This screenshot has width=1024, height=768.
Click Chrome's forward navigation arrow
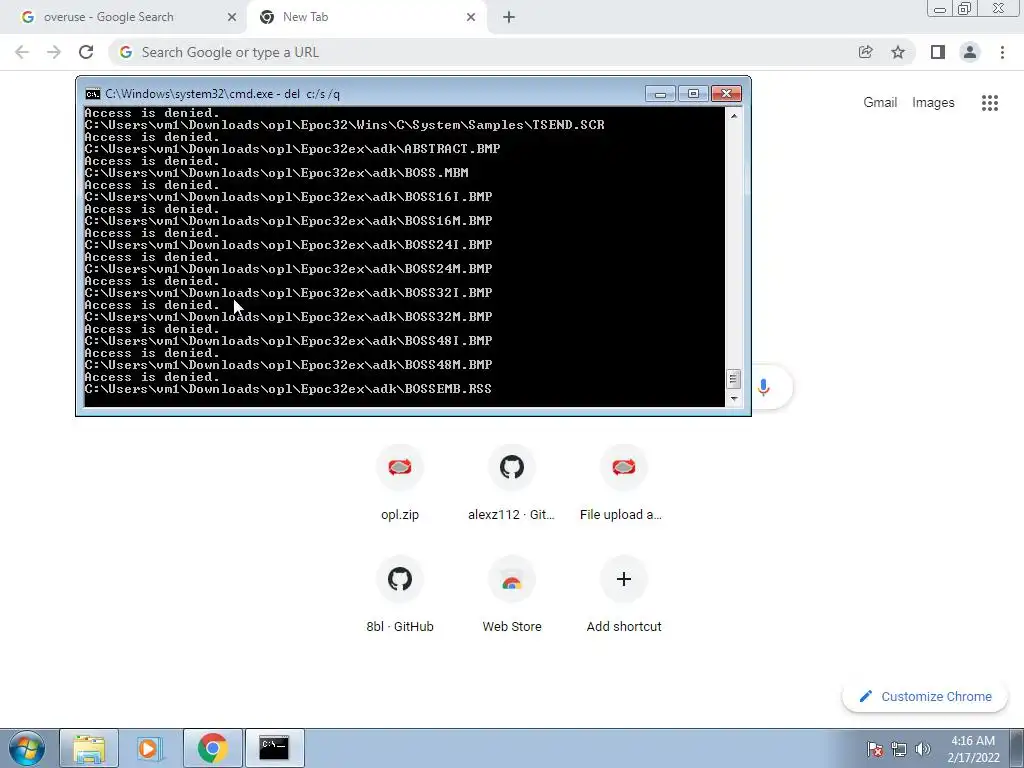(x=54, y=52)
